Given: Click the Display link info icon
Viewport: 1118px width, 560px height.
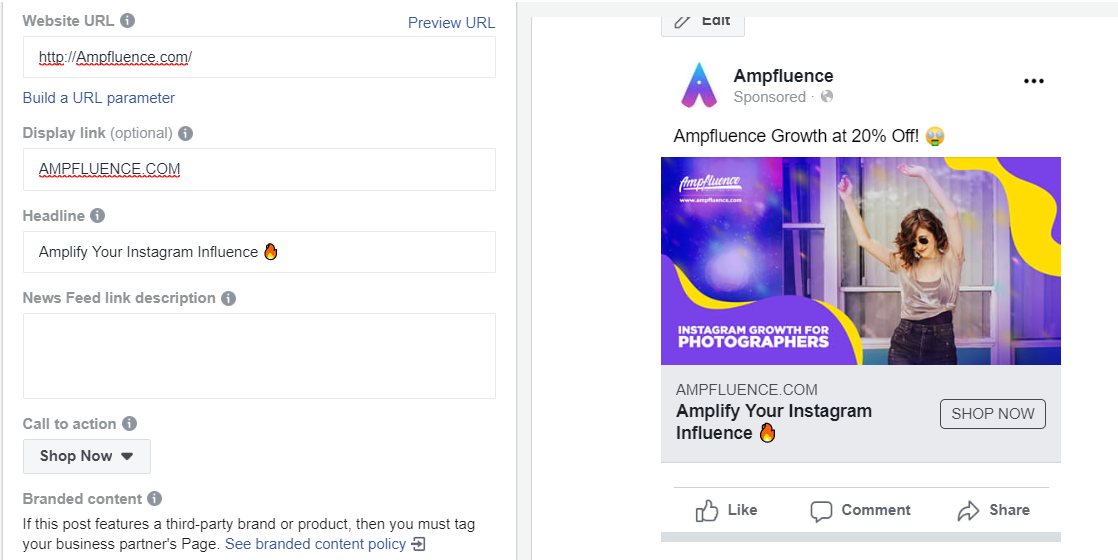Looking at the screenshot, I should click(x=185, y=133).
